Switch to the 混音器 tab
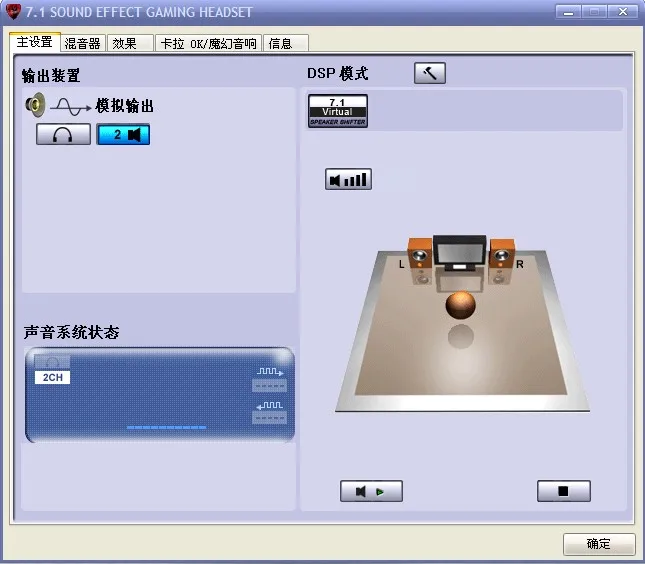This screenshot has width=645, height=564. [83, 43]
